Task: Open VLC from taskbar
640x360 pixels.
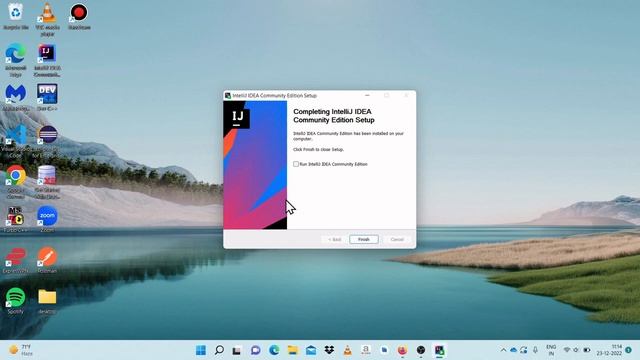Action: [347, 350]
